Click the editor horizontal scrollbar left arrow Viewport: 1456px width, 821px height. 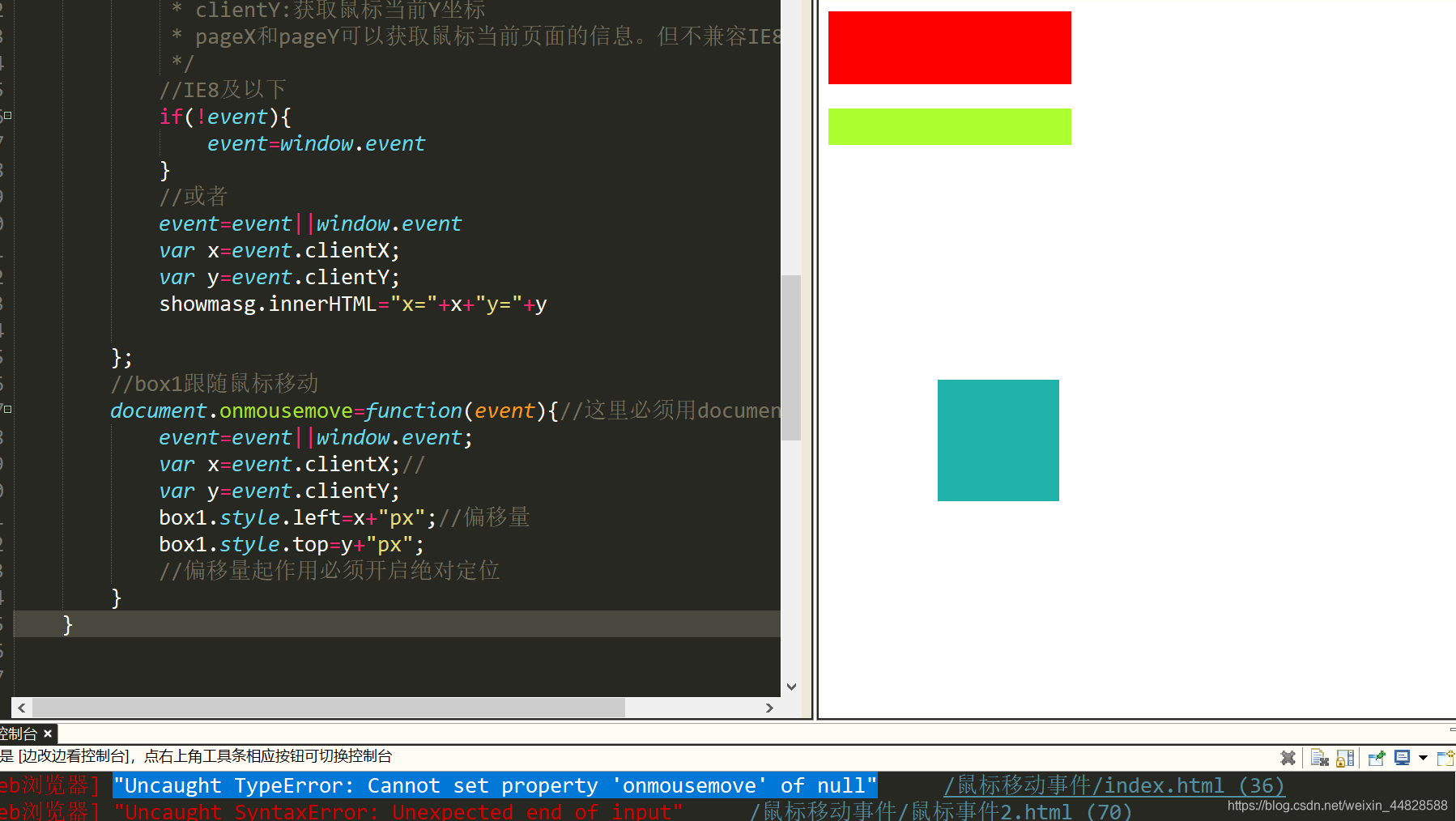pos(22,708)
